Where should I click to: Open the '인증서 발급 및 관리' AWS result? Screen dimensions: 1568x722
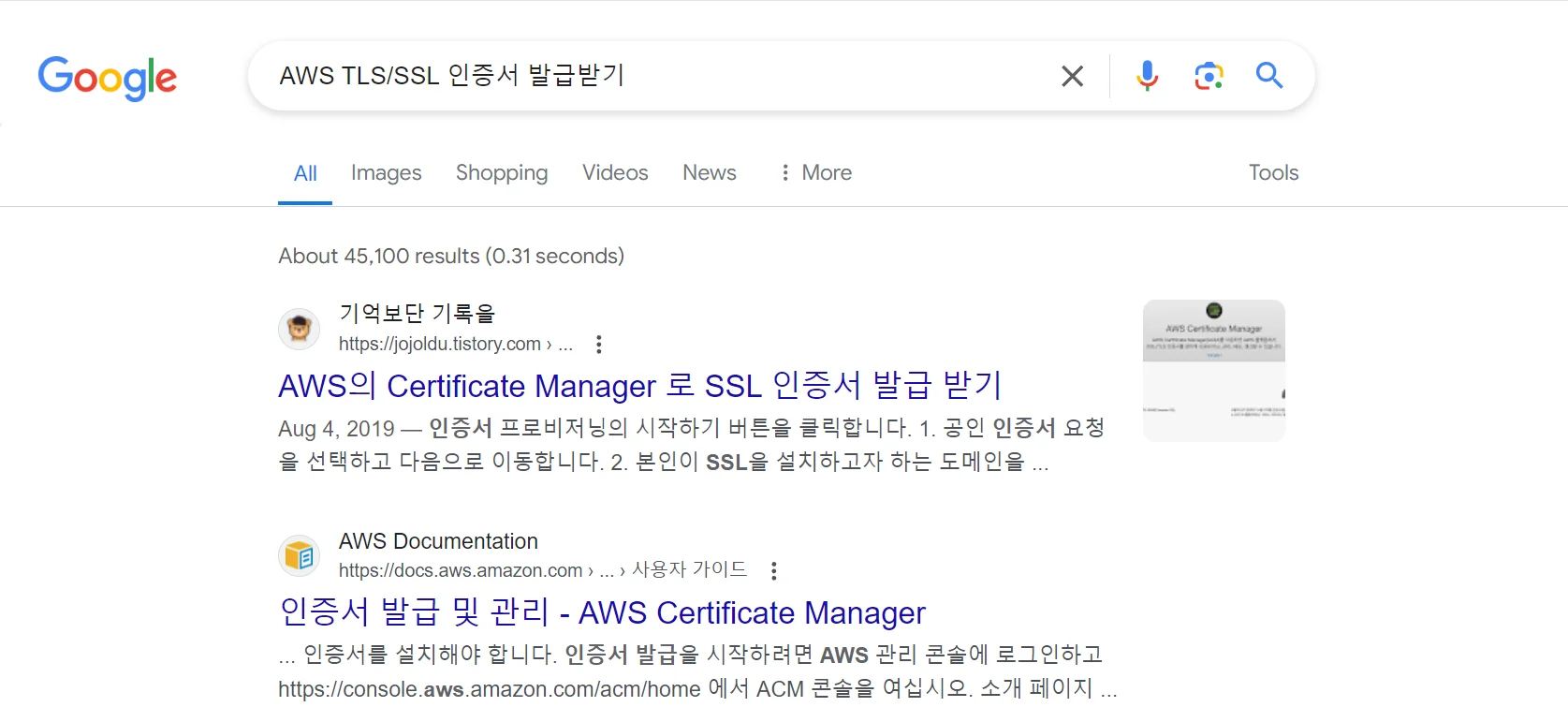pyautogui.click(x=602, y=612)
